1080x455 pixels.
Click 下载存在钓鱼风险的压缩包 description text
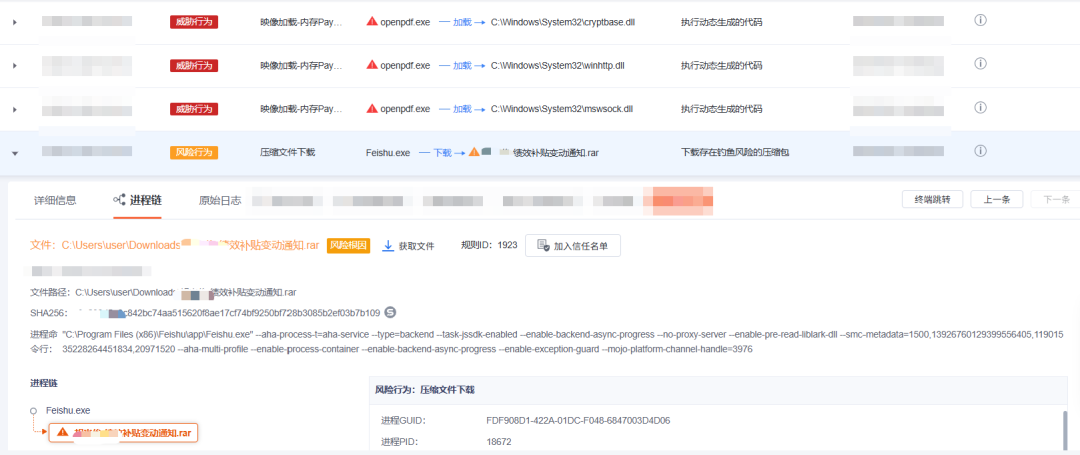735,152
